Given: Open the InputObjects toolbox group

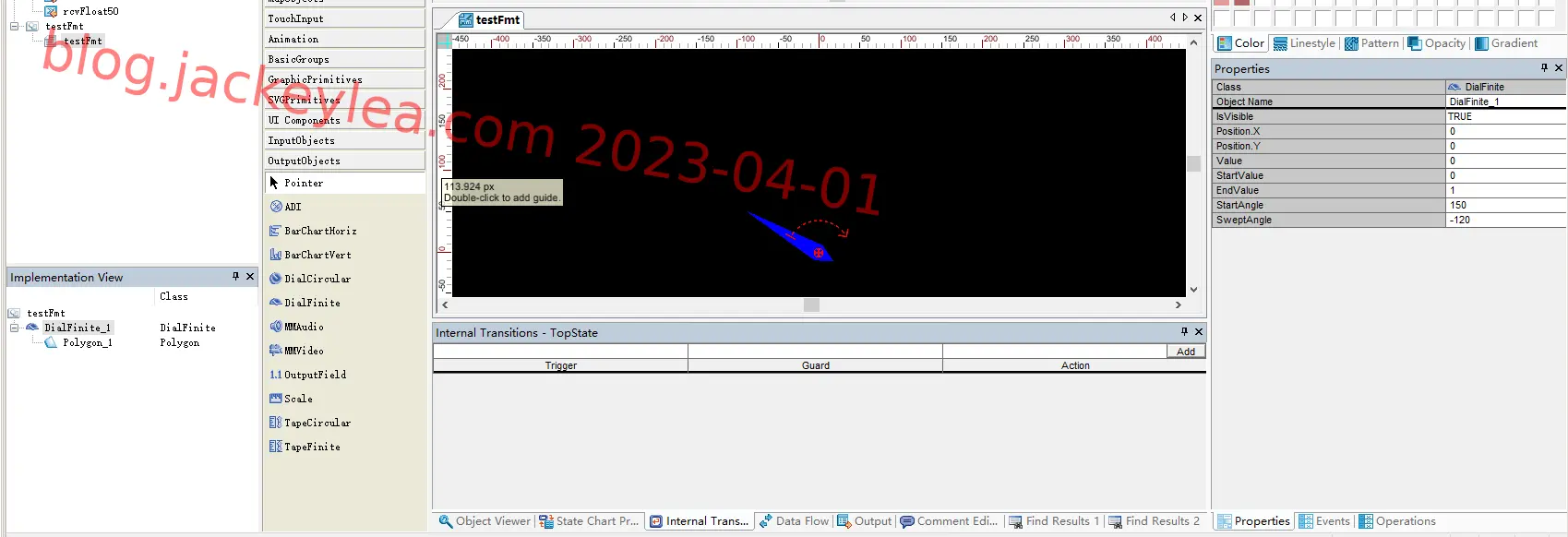Looking at the screenshot, I should (x=345, y=140).
